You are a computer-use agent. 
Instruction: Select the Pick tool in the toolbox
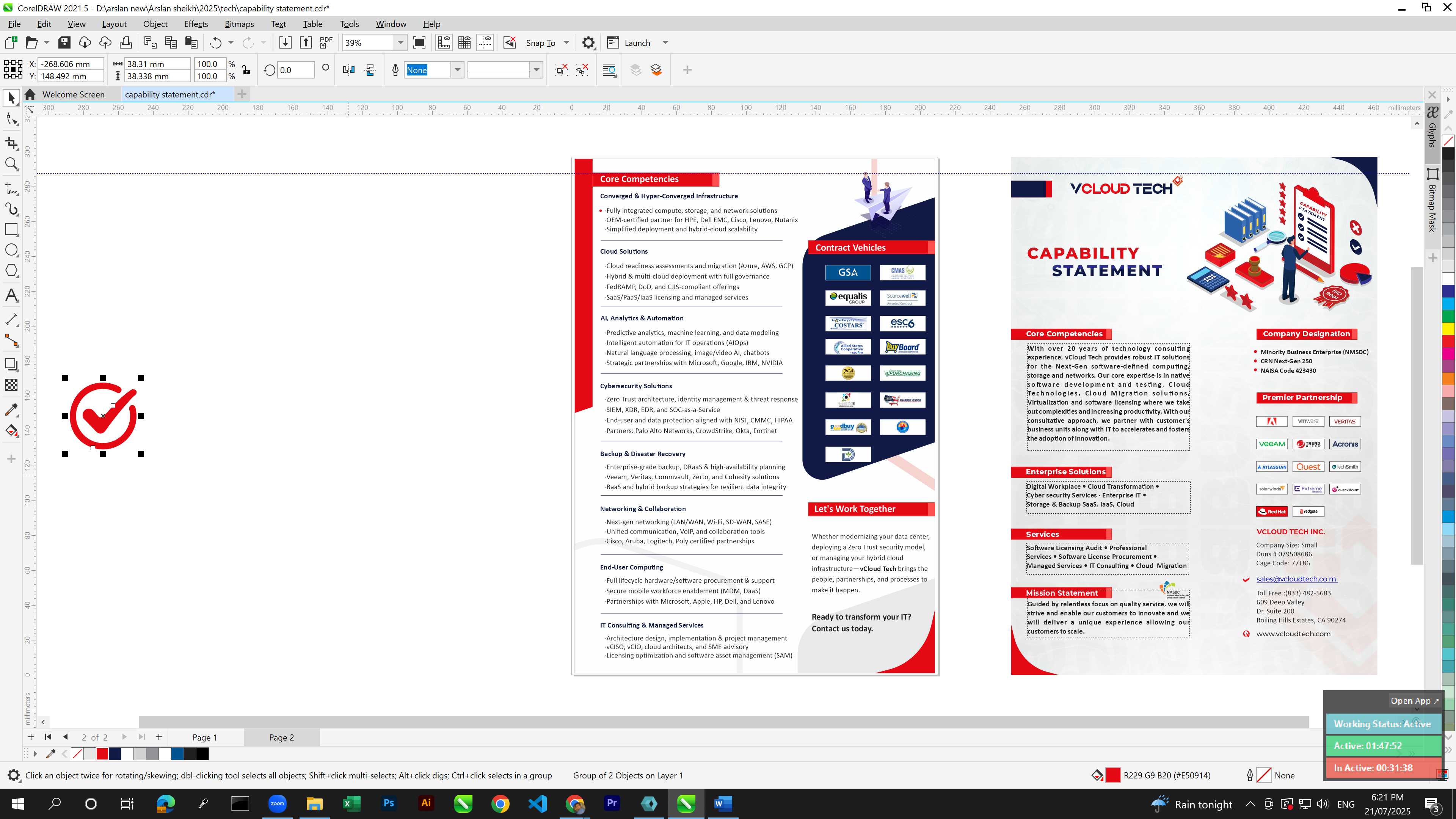pyautogui.click(x=11, y=98)
